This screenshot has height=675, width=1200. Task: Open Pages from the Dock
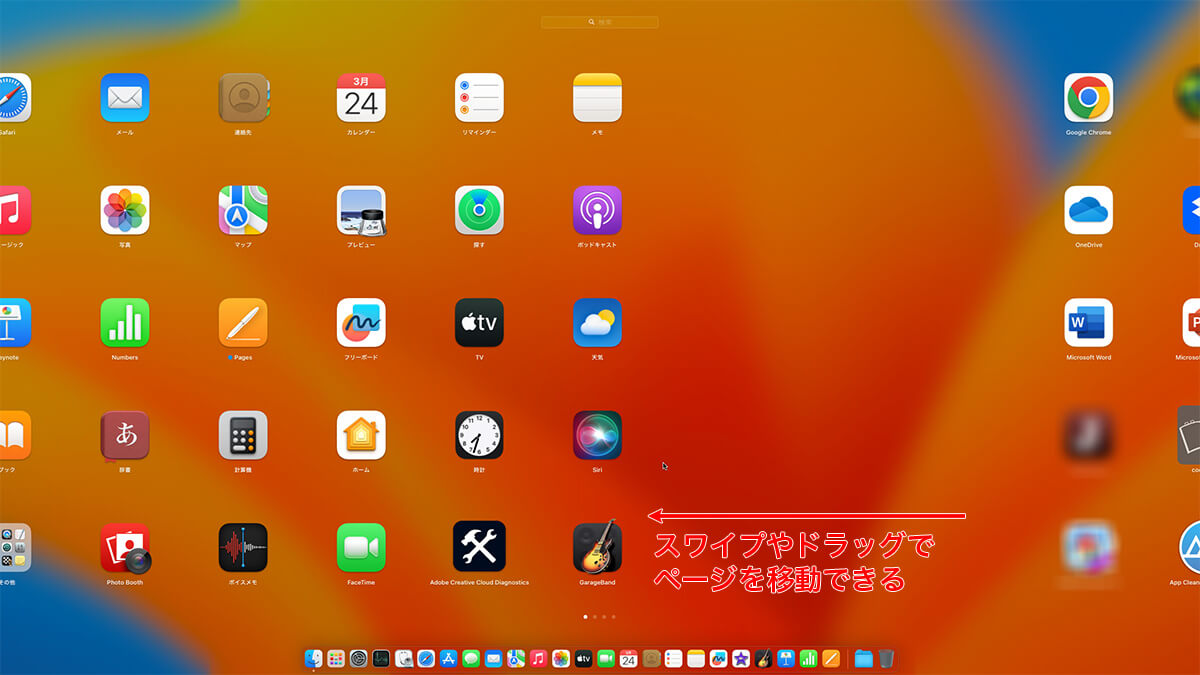coord(830,658)
